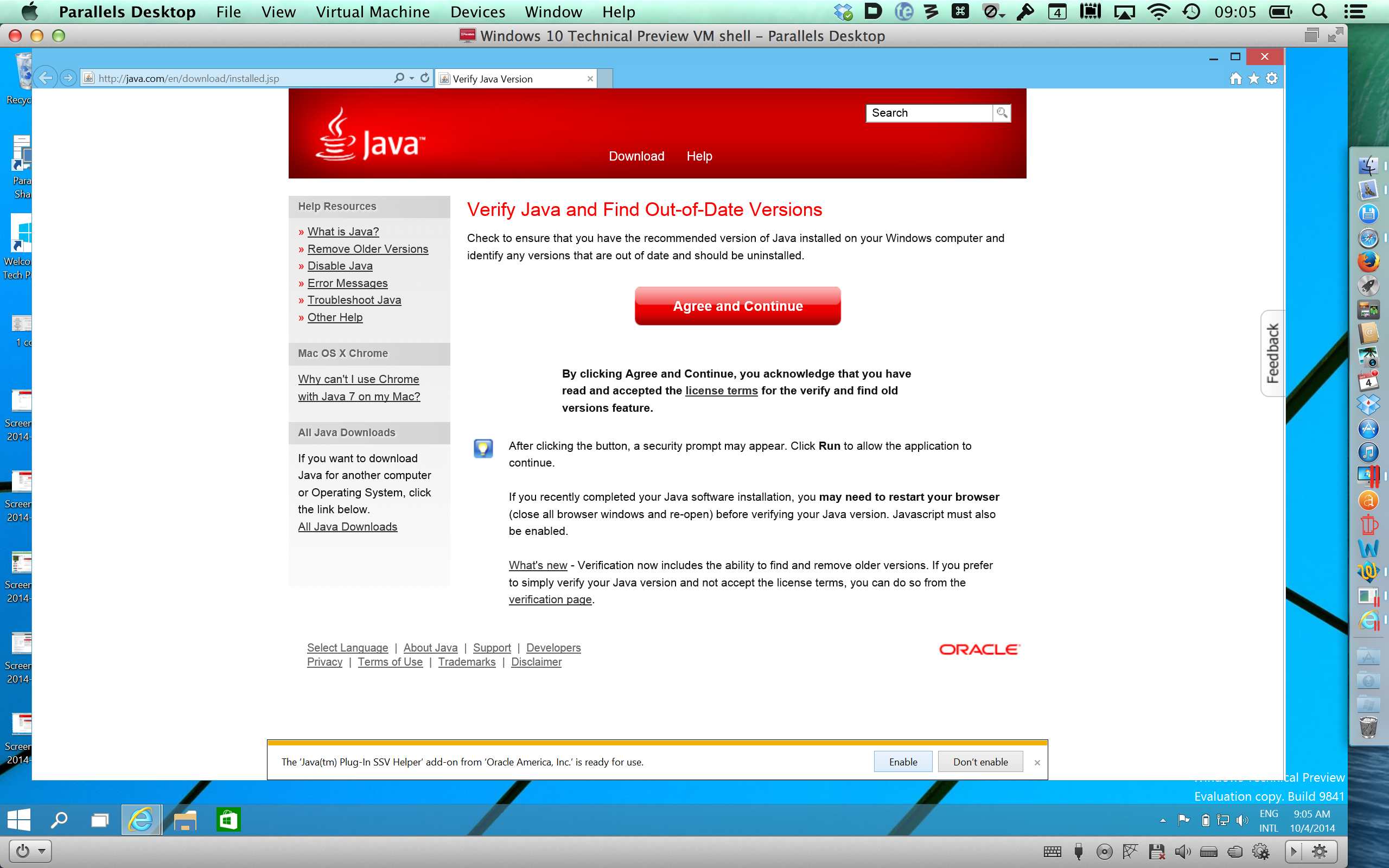The width and height of the screenshot is (1389, 868).
Task: Click the browser Back arrow button
Action: tap(46, 78)
